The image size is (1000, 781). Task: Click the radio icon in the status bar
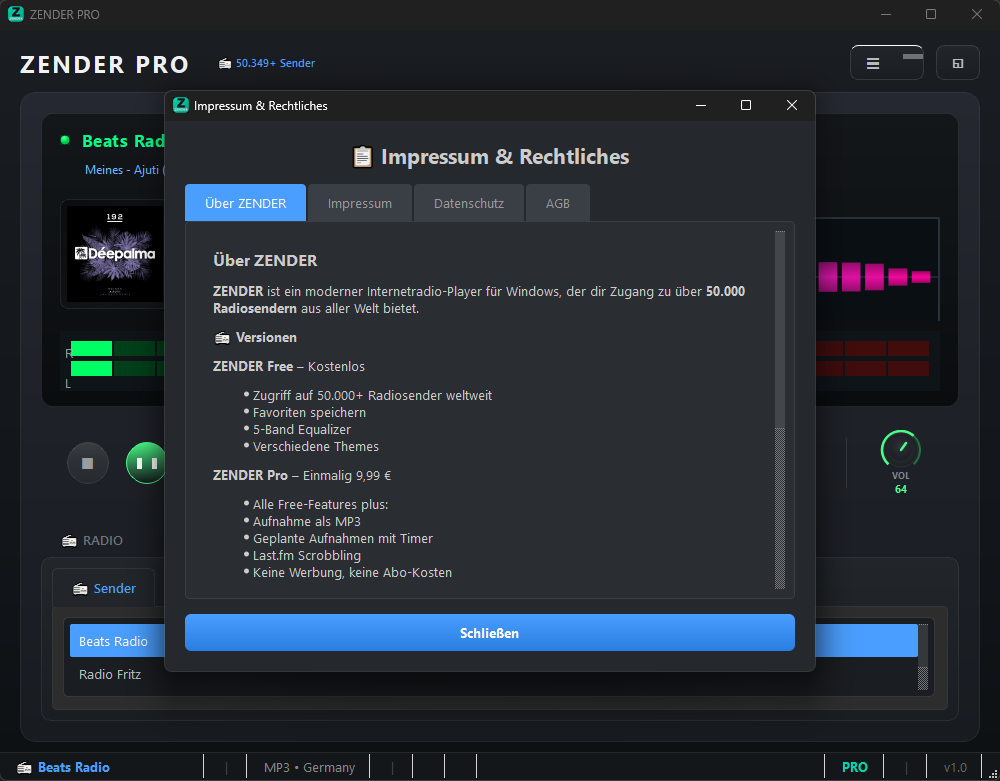24,767
